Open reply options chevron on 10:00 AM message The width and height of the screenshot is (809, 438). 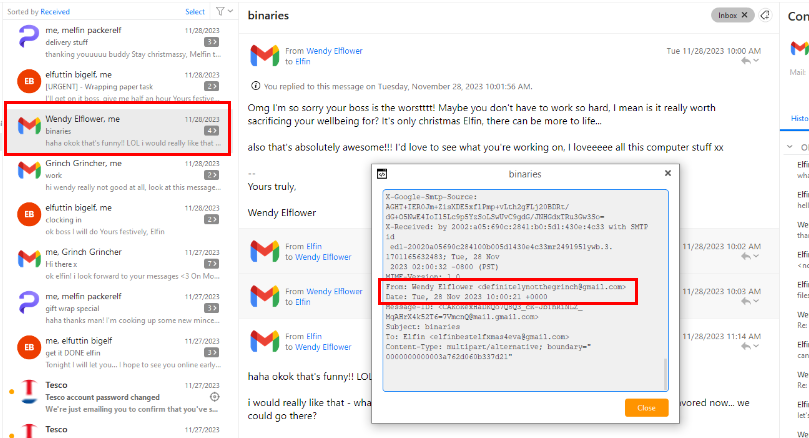(x=756, y=61)
